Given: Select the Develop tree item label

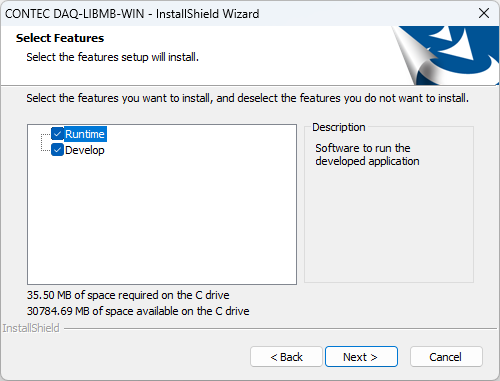Looking at the screenshot, I should click(x=85, y=150).
